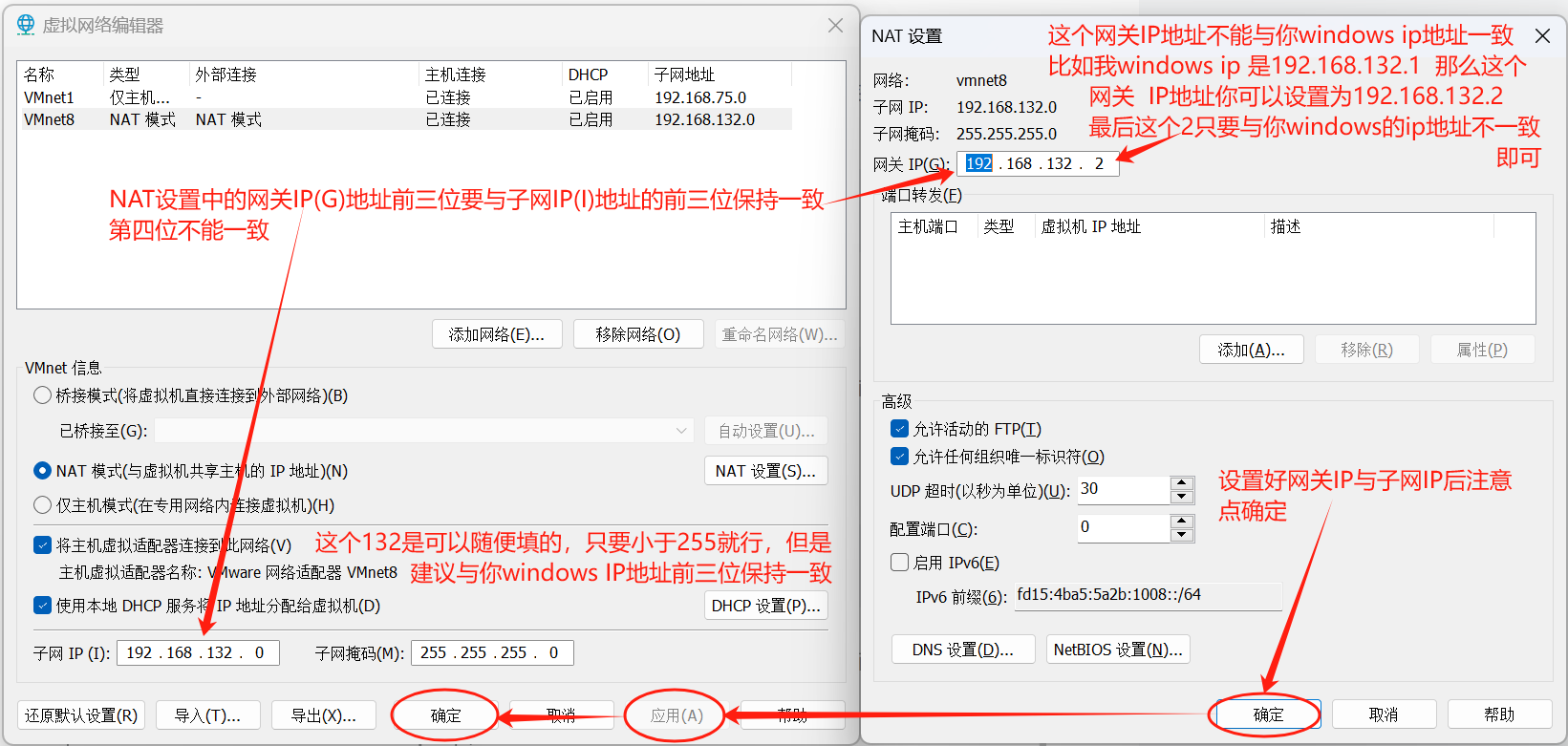Select the VMnet1 row in the network list
The width and height of the screenshot is (1568, 746).
(404, 97)
